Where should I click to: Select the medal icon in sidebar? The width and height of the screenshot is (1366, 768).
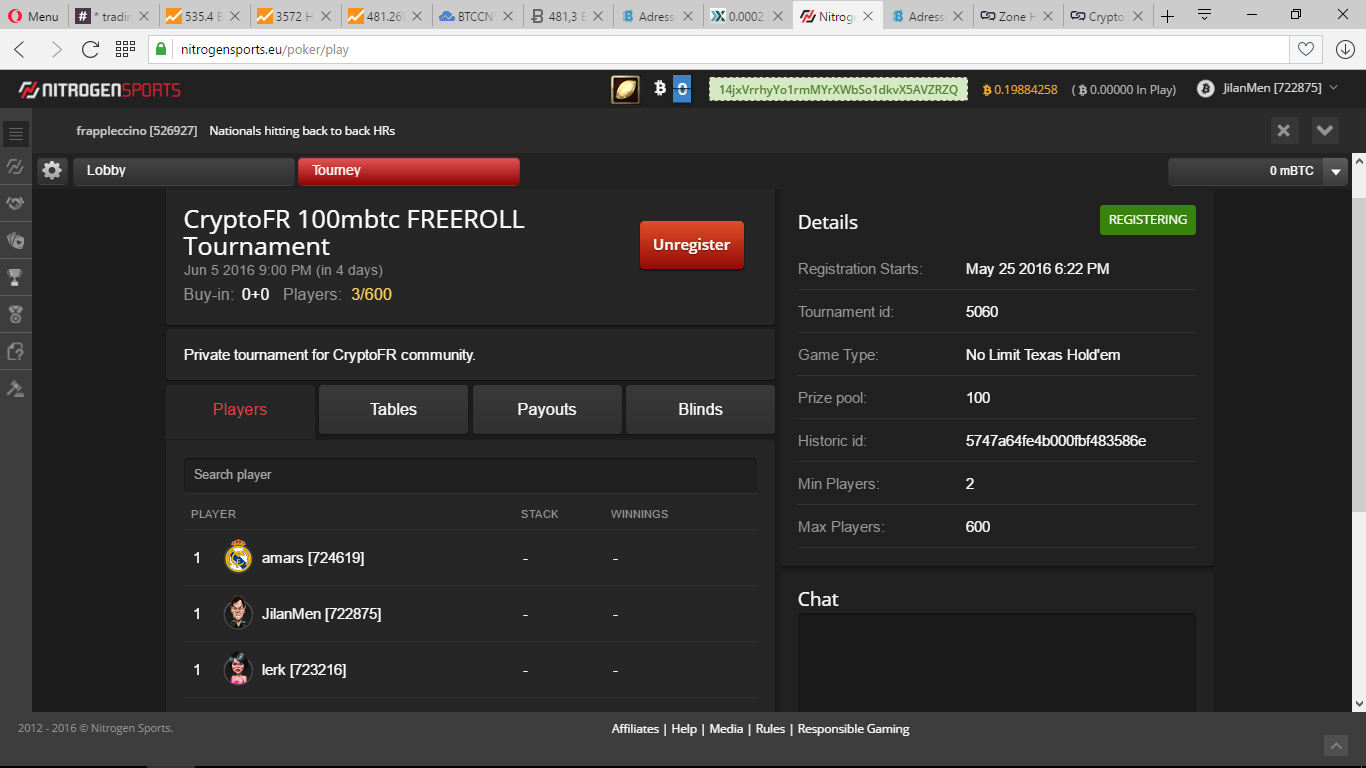15,314
